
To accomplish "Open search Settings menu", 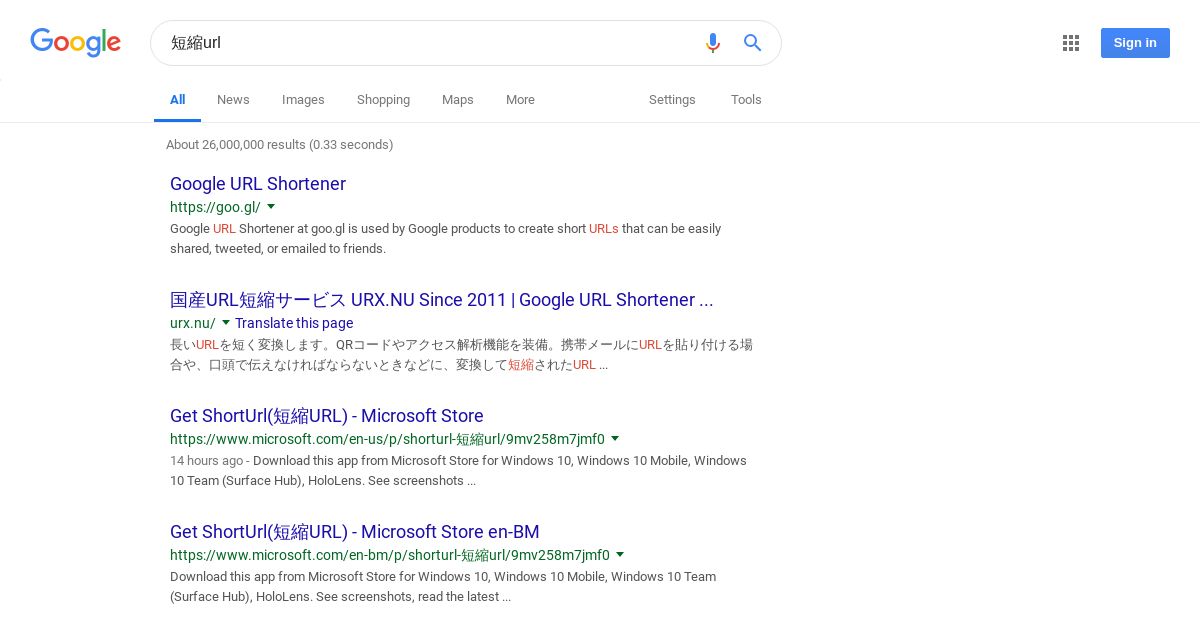I will coord(672,100).
